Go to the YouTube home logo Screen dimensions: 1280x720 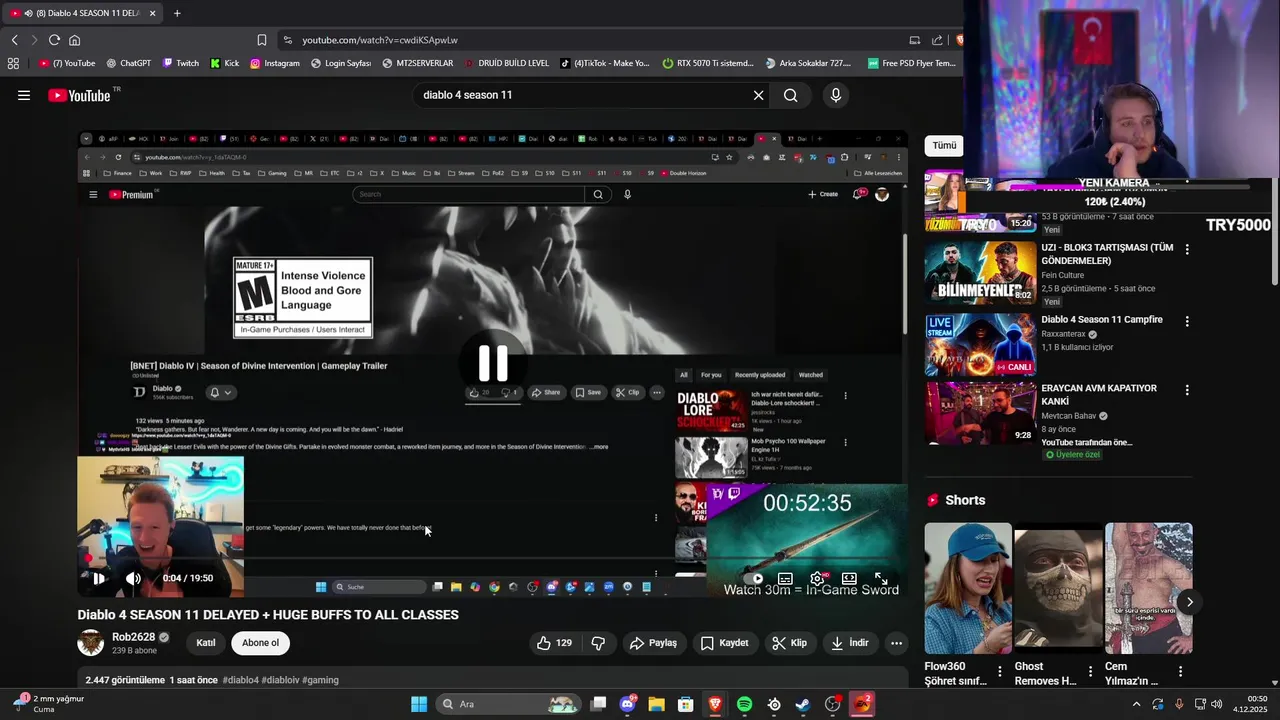[x=79, y=95]
